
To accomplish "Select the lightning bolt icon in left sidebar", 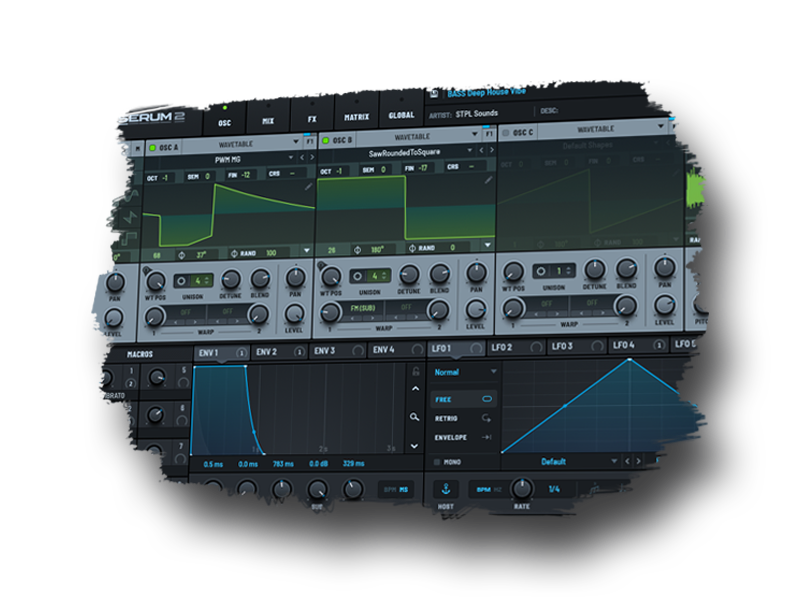I will pos(128,217).
